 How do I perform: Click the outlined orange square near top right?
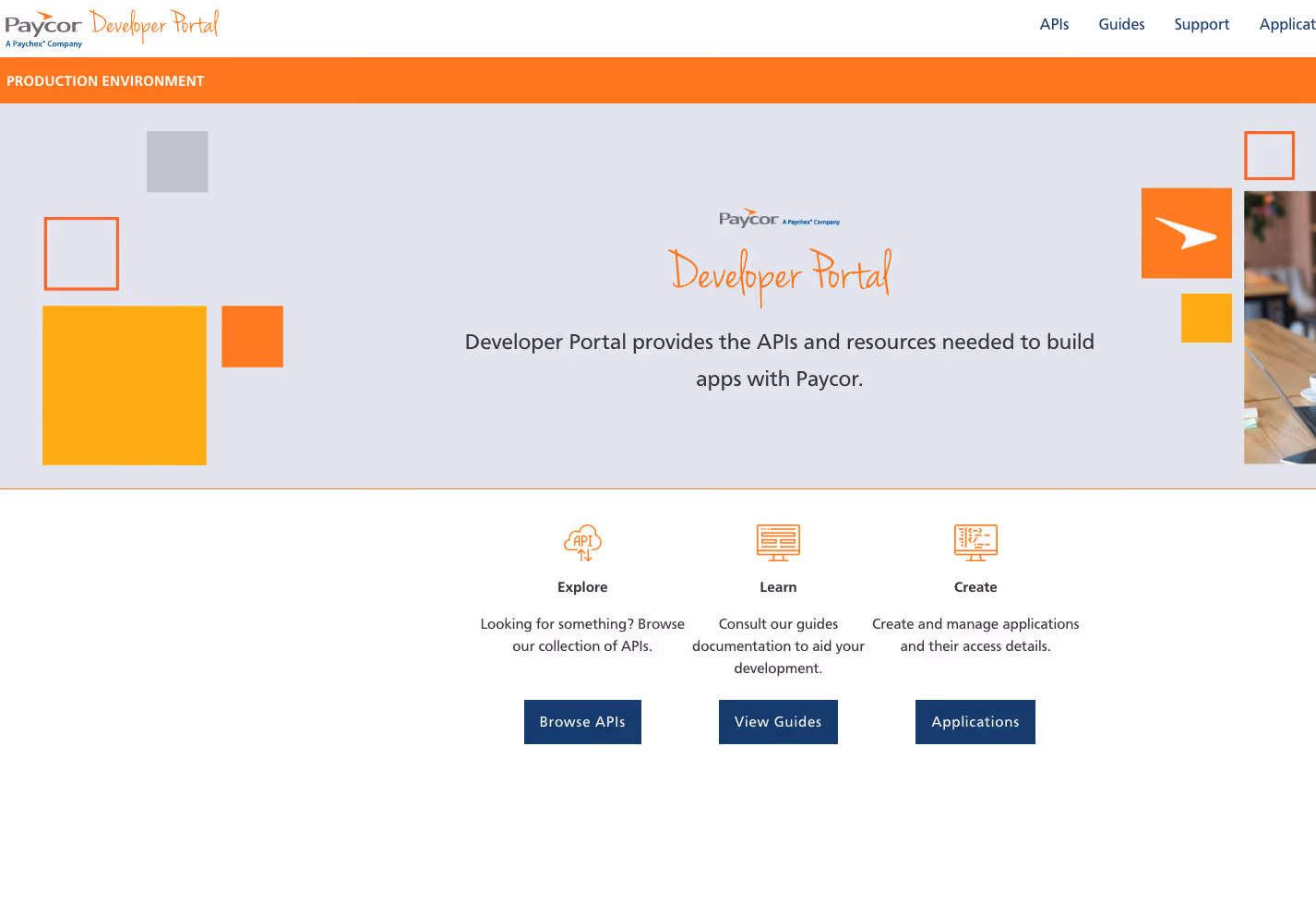click(1269, 155)
